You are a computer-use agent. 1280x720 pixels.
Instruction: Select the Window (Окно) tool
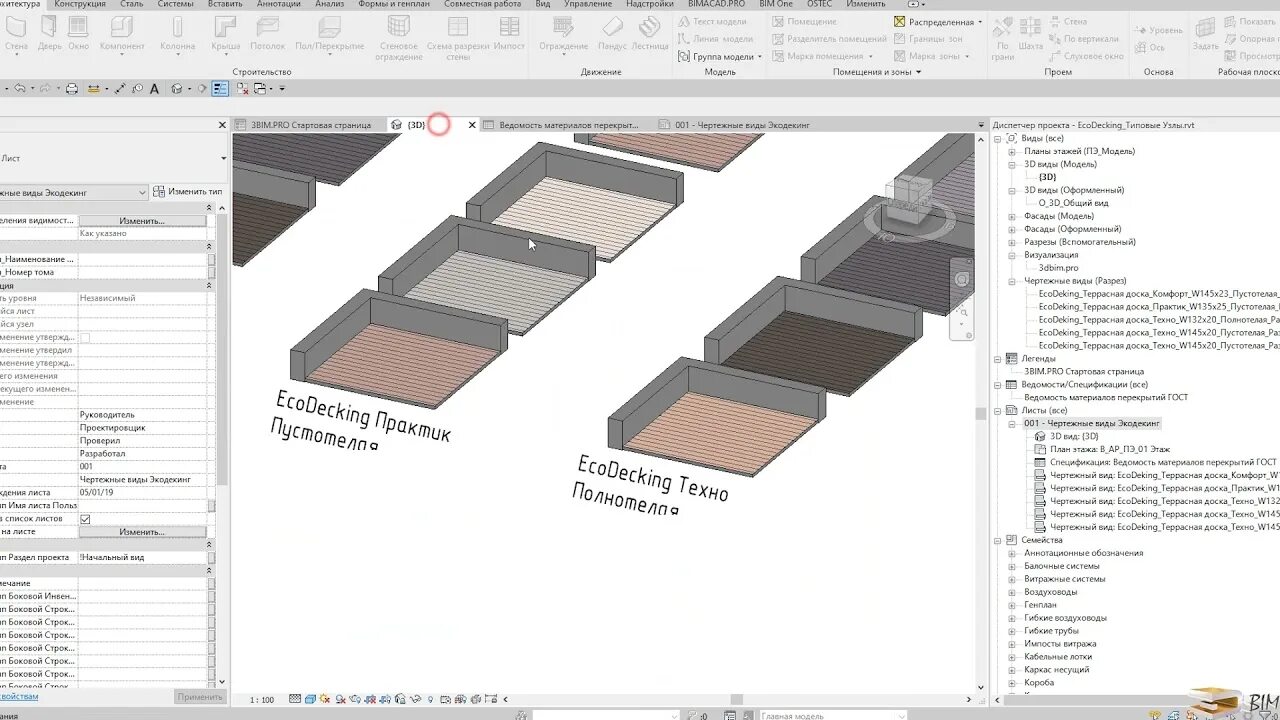tap(78, 33)
